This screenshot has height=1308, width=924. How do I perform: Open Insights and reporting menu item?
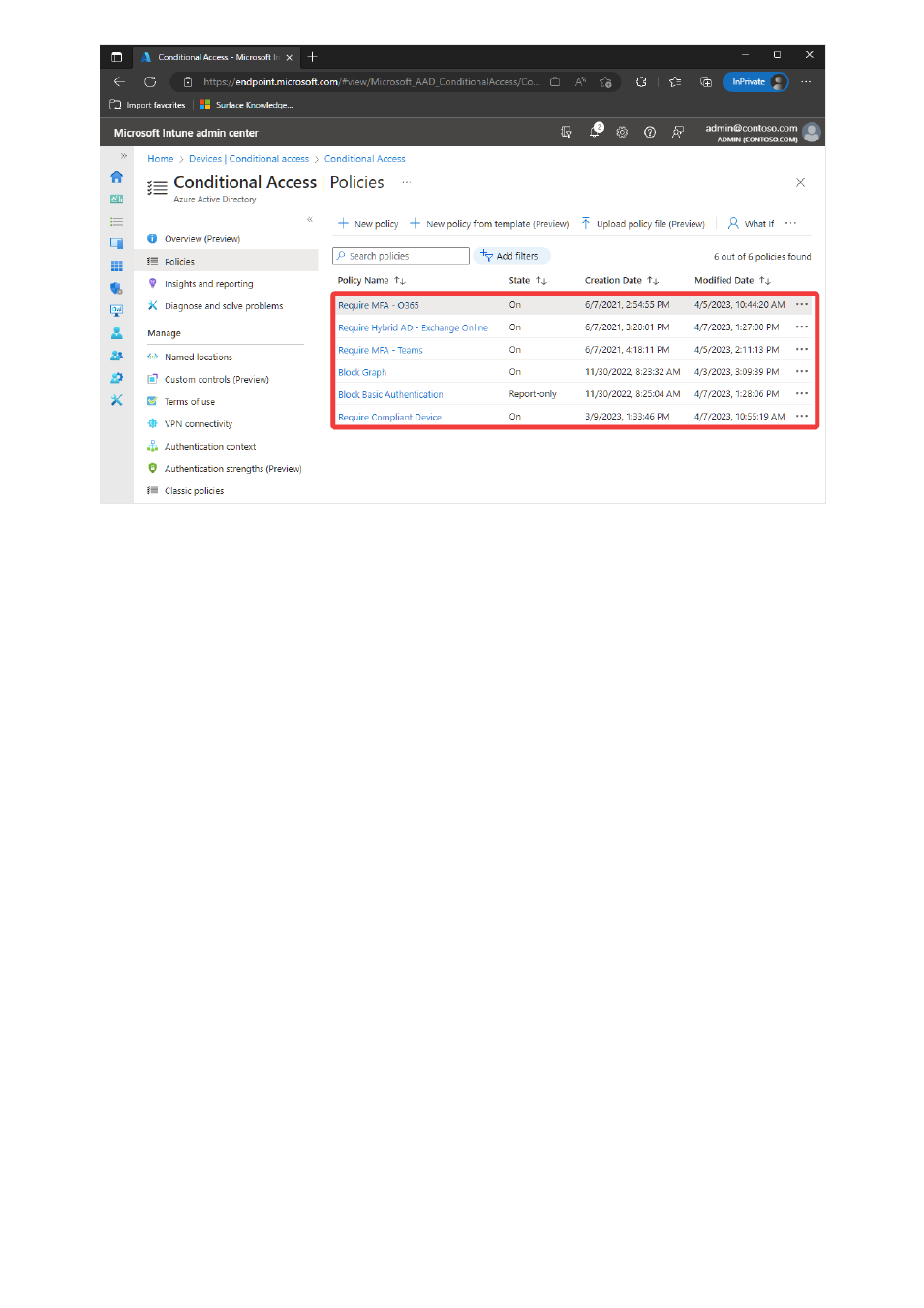[x=208, y=284]
